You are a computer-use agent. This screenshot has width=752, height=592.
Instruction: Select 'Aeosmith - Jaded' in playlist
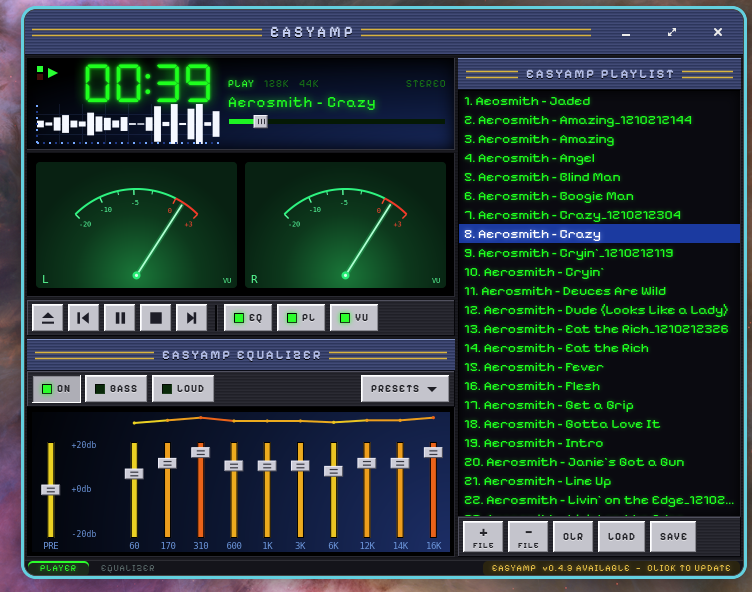tap(599, 101)
